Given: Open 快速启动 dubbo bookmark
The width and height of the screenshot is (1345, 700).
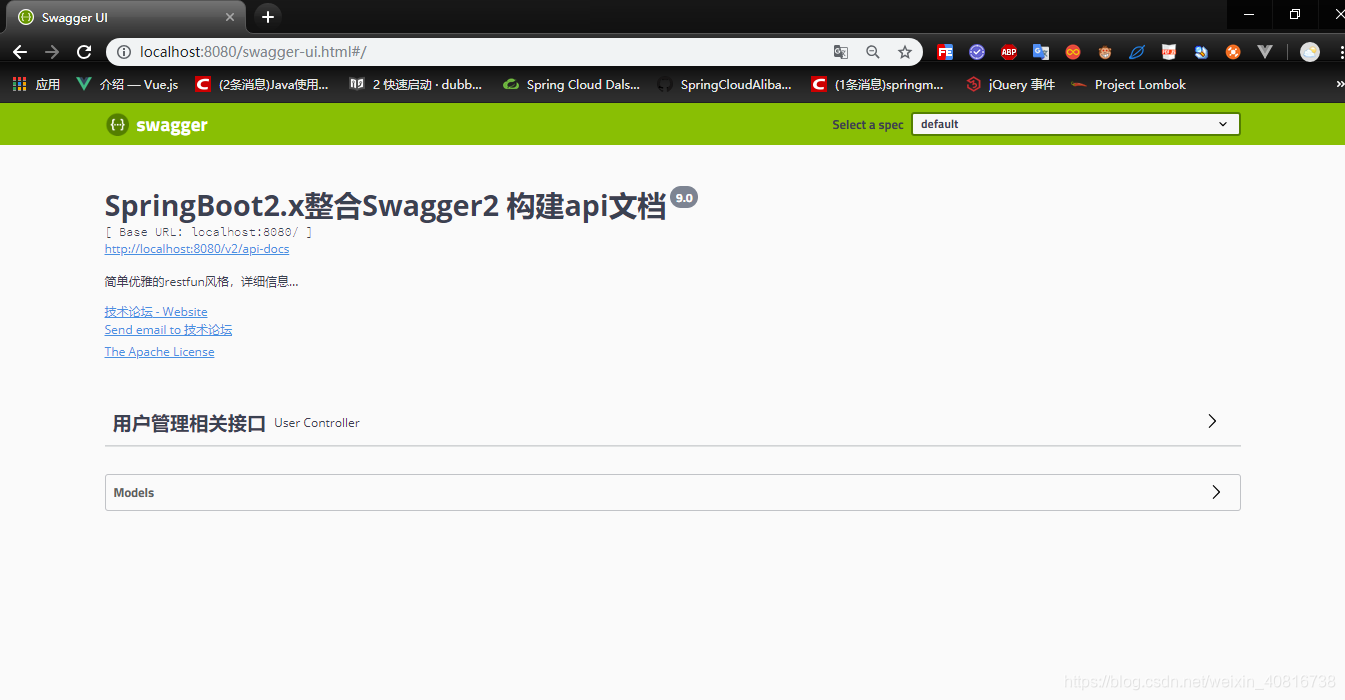Looking at the screenshot, I should click(415, 85).
